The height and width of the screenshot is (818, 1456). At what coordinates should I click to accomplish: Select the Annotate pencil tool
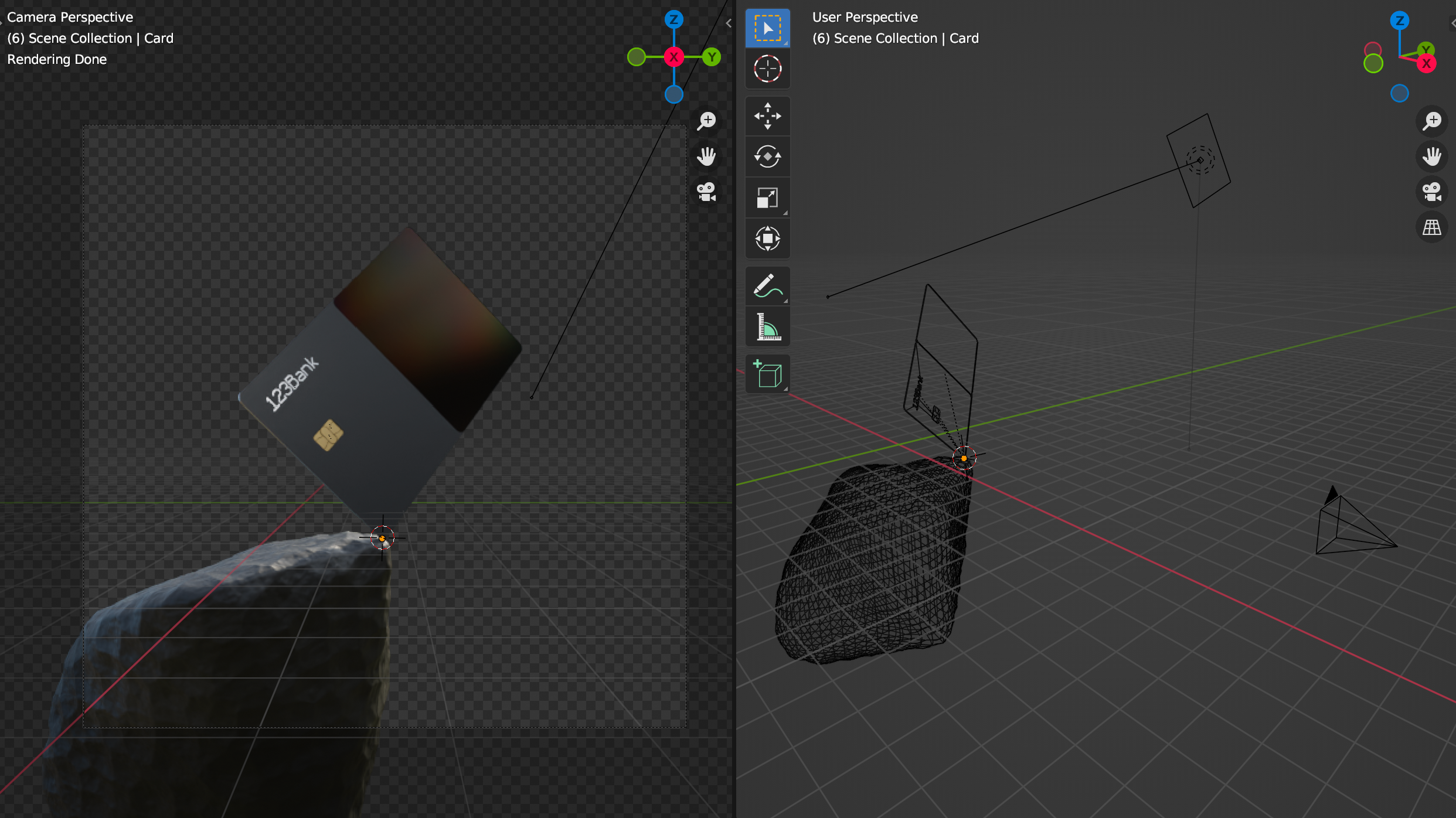[767, 286]
